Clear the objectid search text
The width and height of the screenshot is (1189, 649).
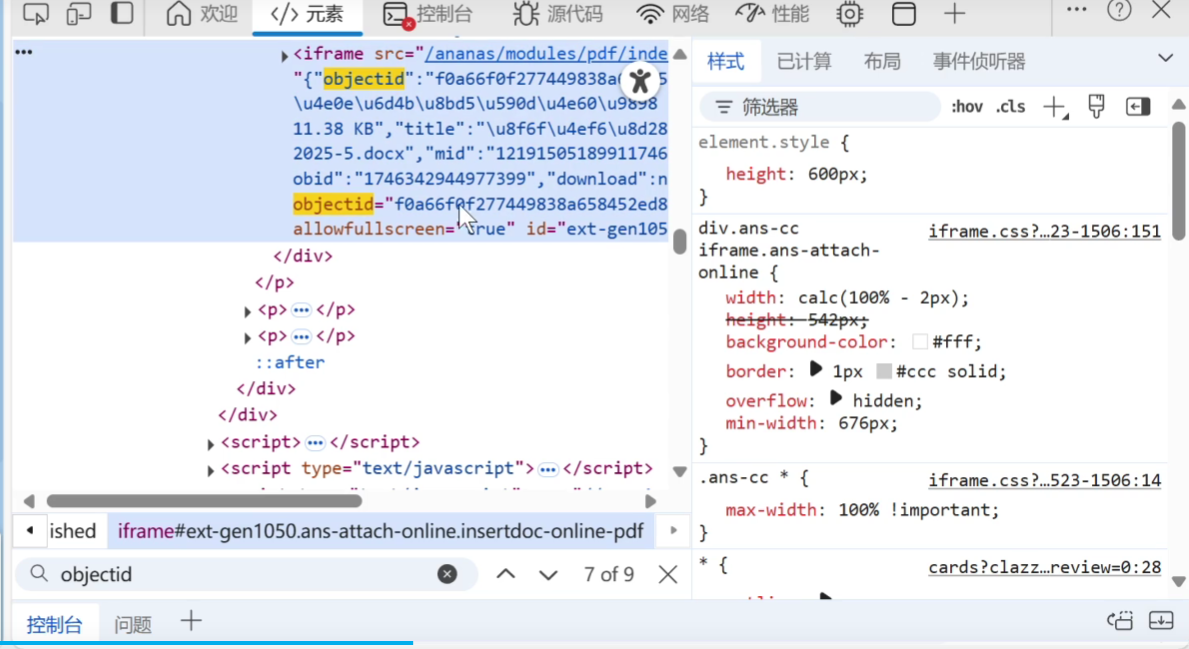click(x=447, y=574)
